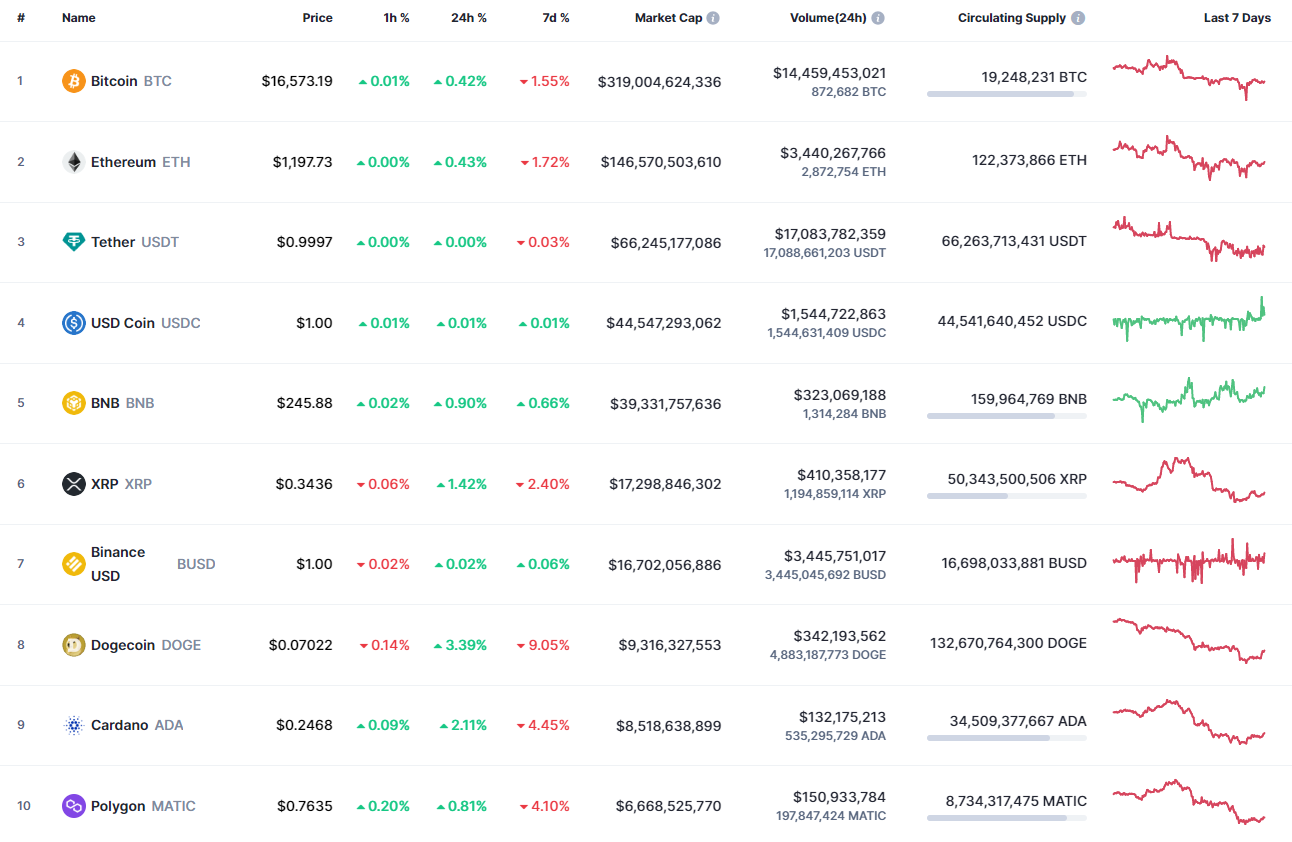This screenshot has height=842, width=1292.
Task: Click the Bitcoin circulating supply progress bar
Action: click(x=1006, y=94)
